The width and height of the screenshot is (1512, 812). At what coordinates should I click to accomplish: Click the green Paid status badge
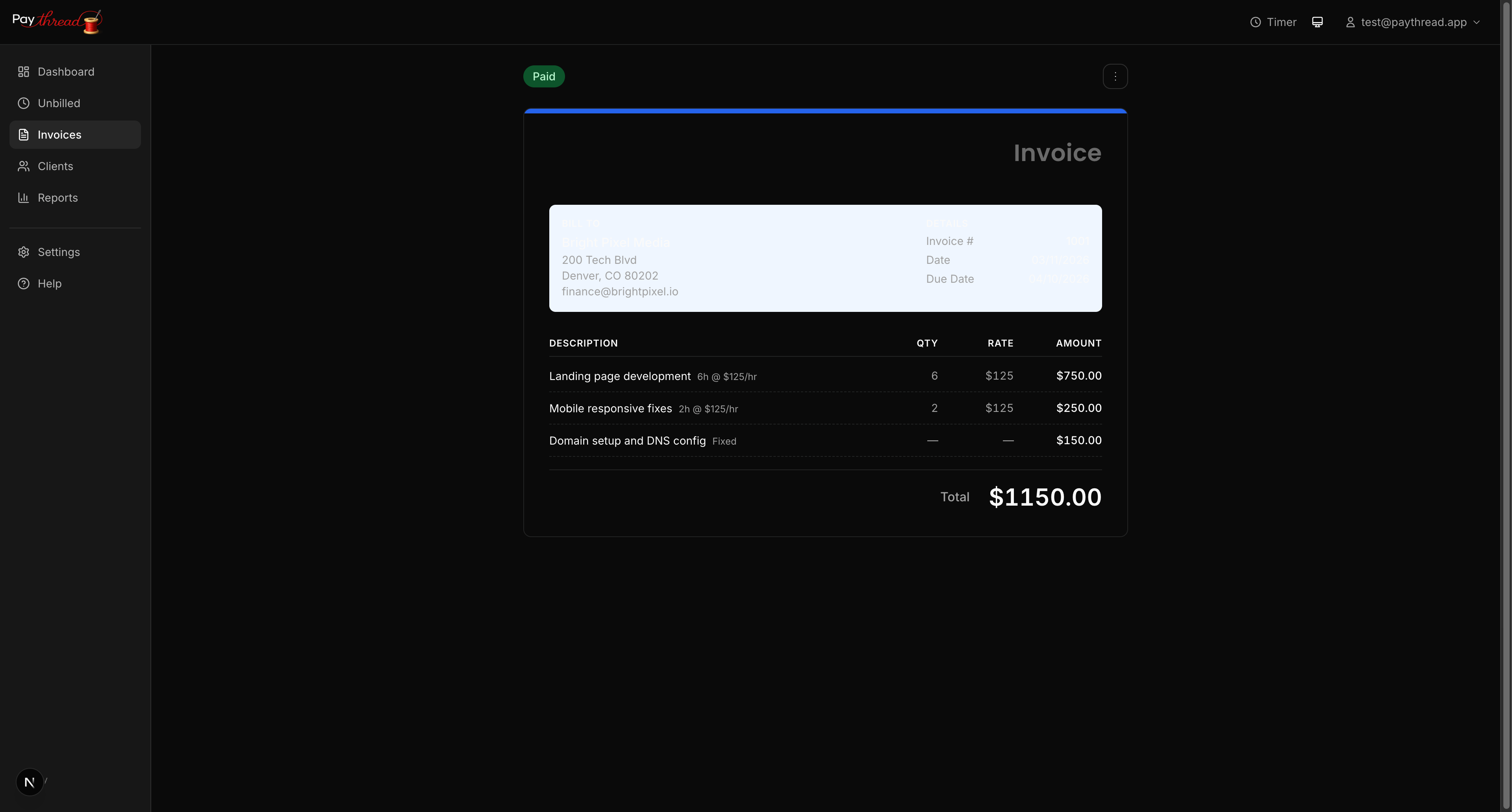[x=543, y=76]
